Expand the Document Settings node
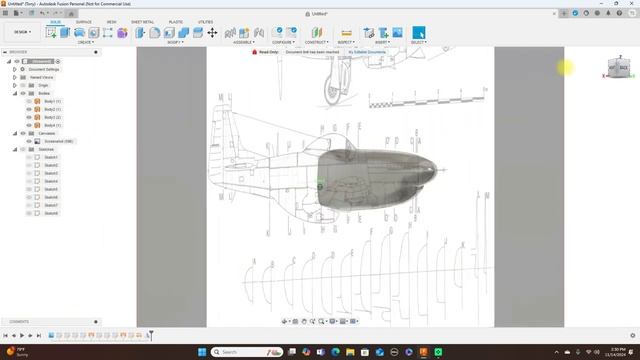This screenshot has height=360, width=640. [15, 69]
